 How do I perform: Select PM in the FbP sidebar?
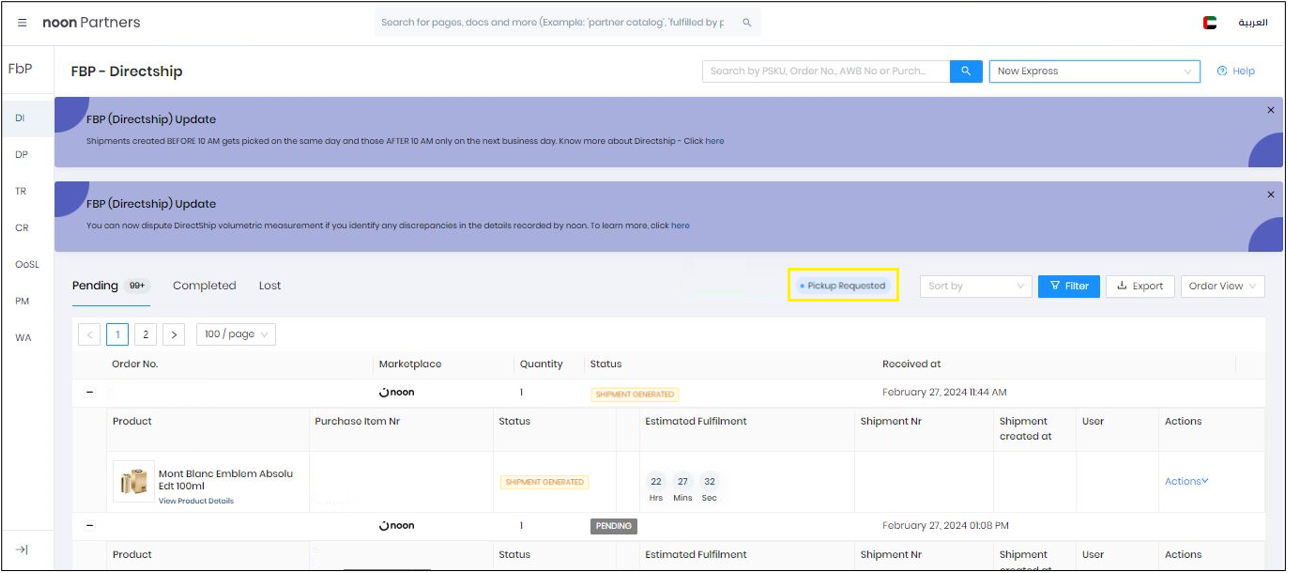click(21, 301)
